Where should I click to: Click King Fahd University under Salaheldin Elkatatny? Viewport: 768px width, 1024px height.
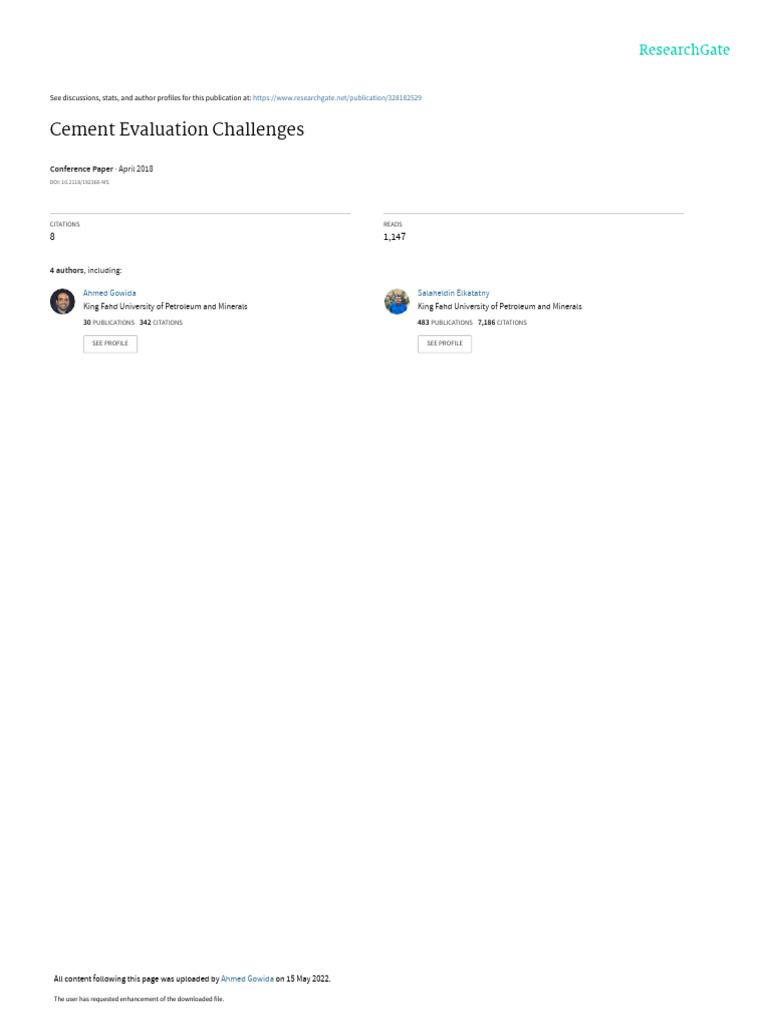pyautogui.click(x=500, y=306)
